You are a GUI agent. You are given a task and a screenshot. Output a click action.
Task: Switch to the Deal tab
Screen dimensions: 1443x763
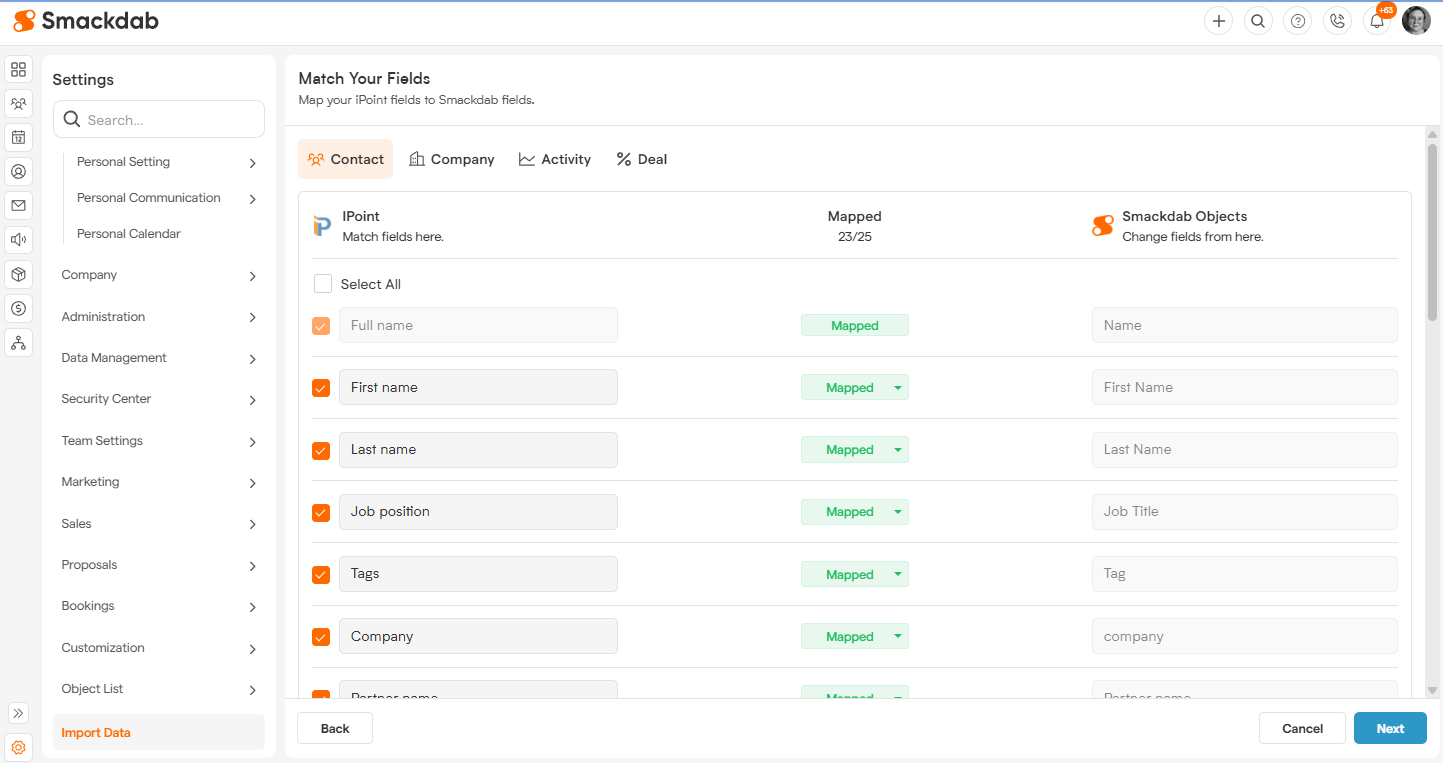(642, 159)
